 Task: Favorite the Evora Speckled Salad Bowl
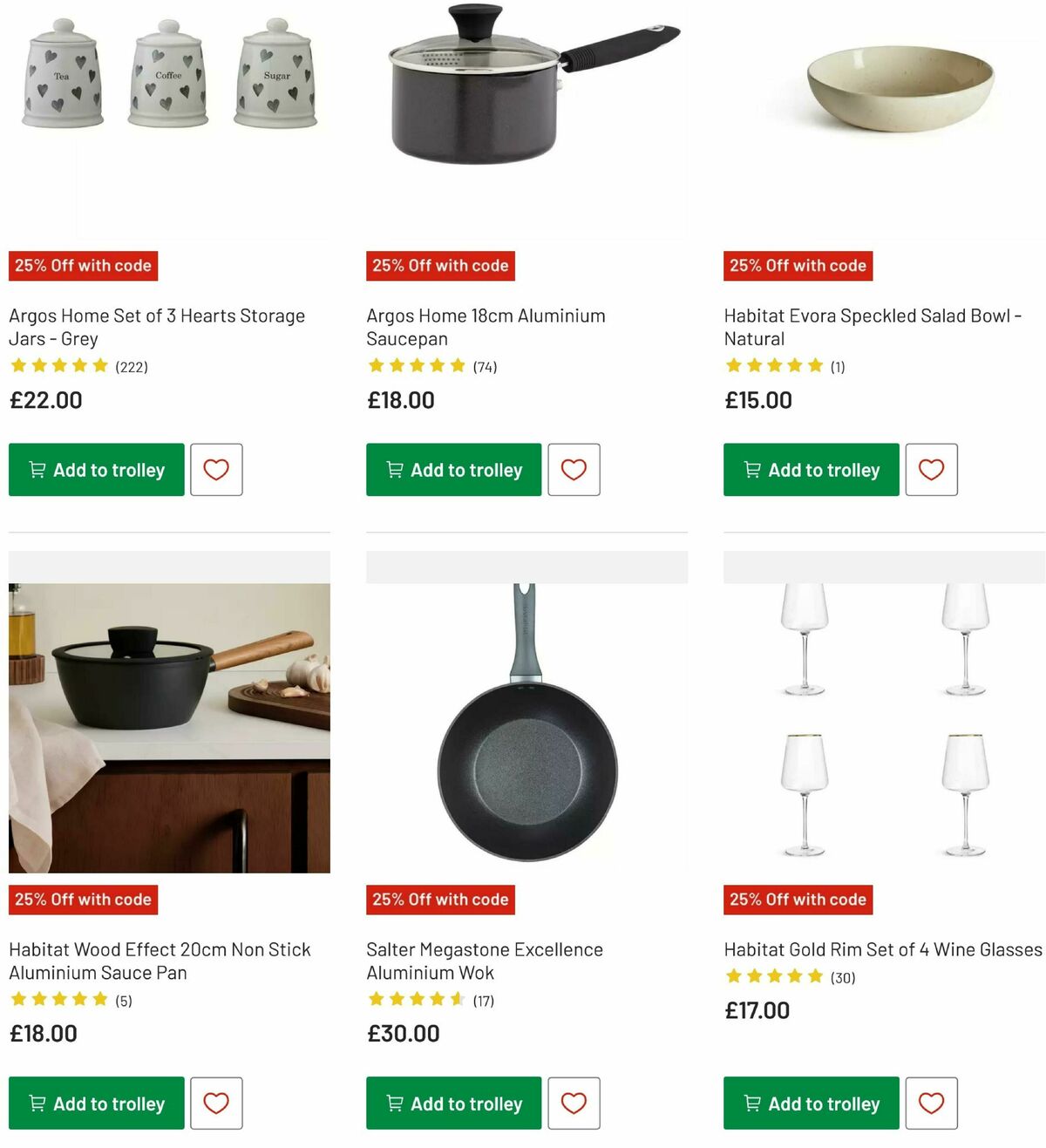coord(931,470)
